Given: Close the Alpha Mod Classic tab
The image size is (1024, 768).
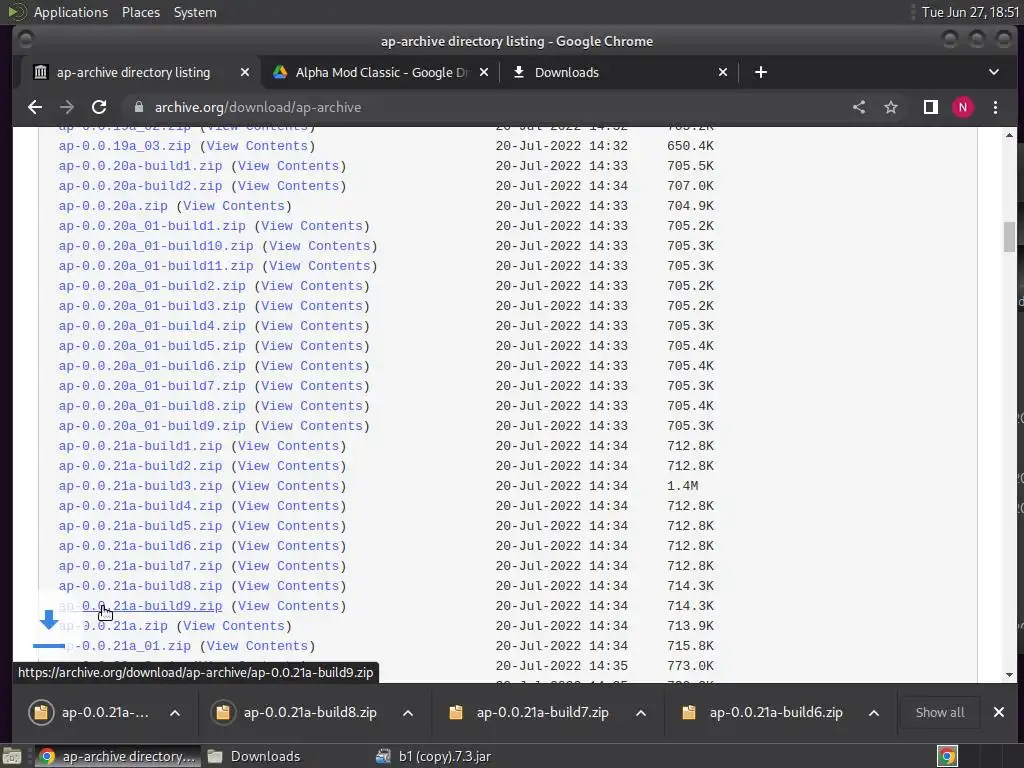Looking at the screenshot, I should pyautogui.click(x=484, y=72).
